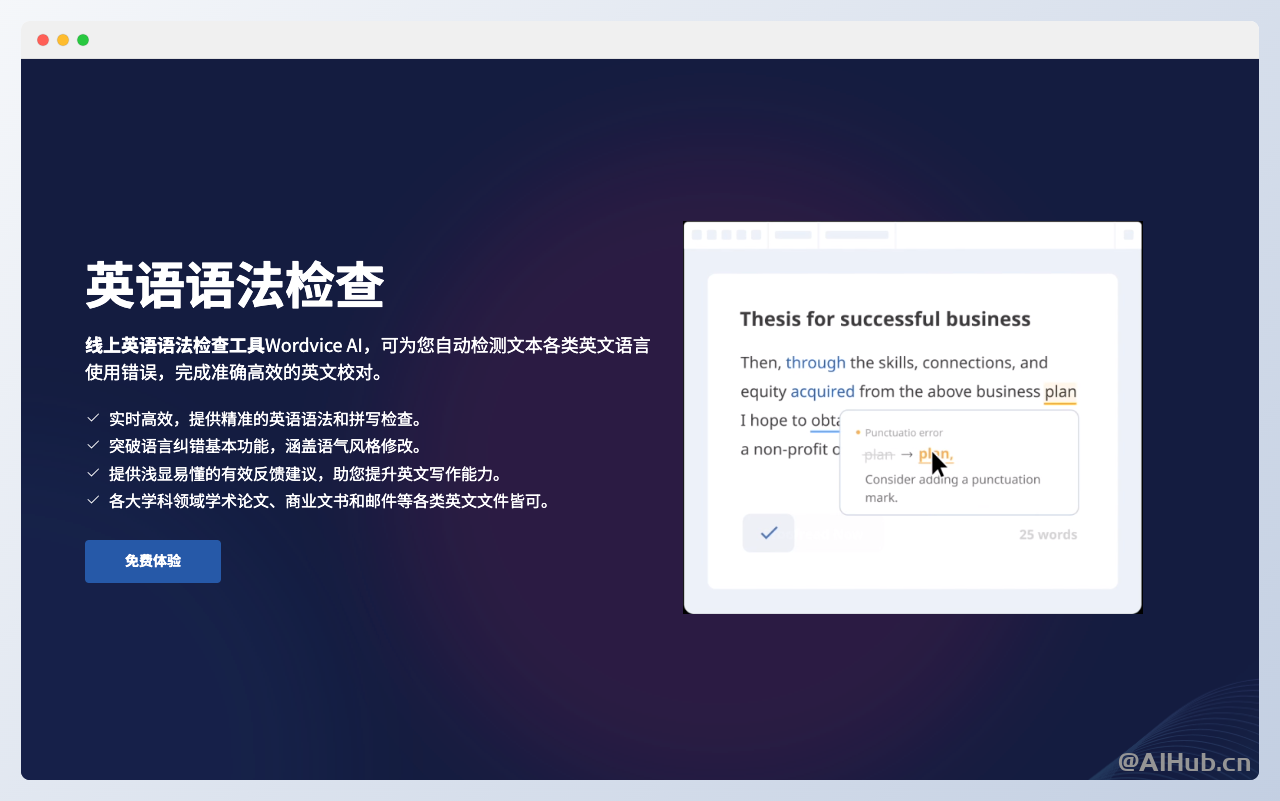Minimize the window with the yellow button
This screenshot has height=801, width=1280.
coord(63,40)
